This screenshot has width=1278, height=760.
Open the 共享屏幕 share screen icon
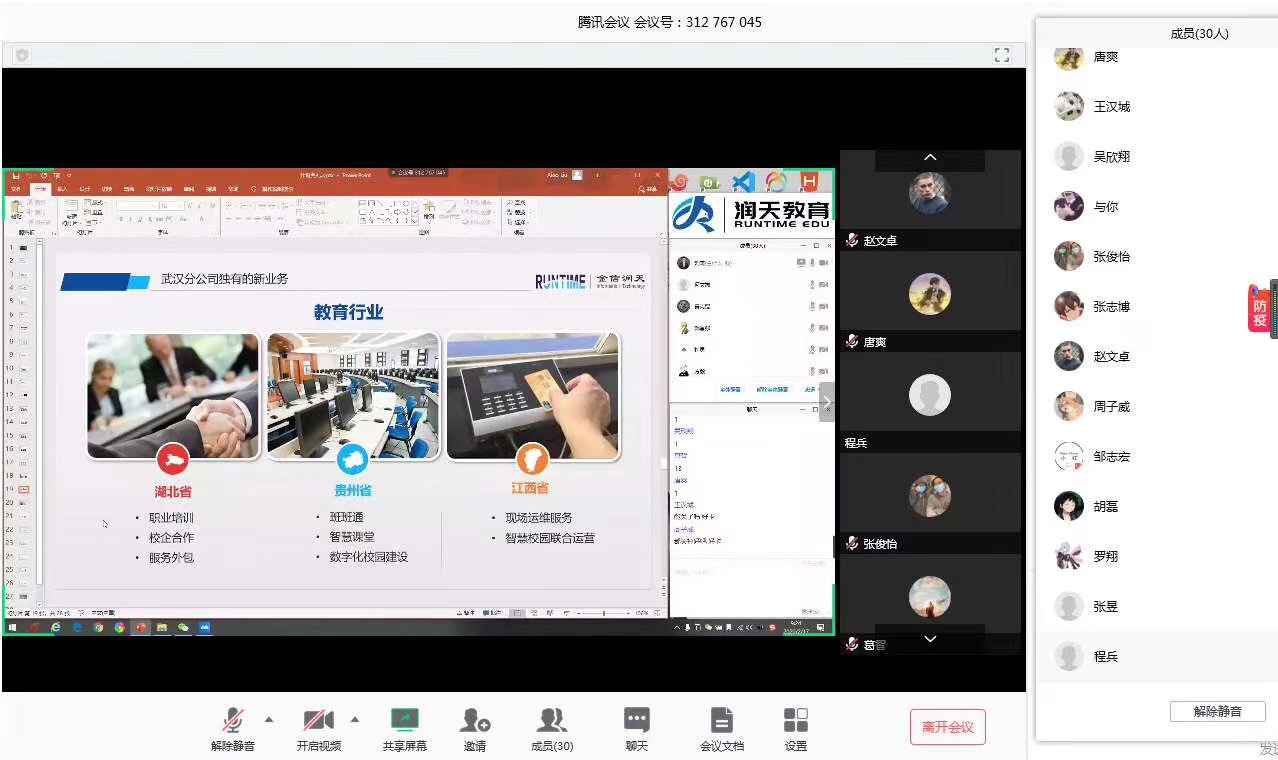point(404,721)
